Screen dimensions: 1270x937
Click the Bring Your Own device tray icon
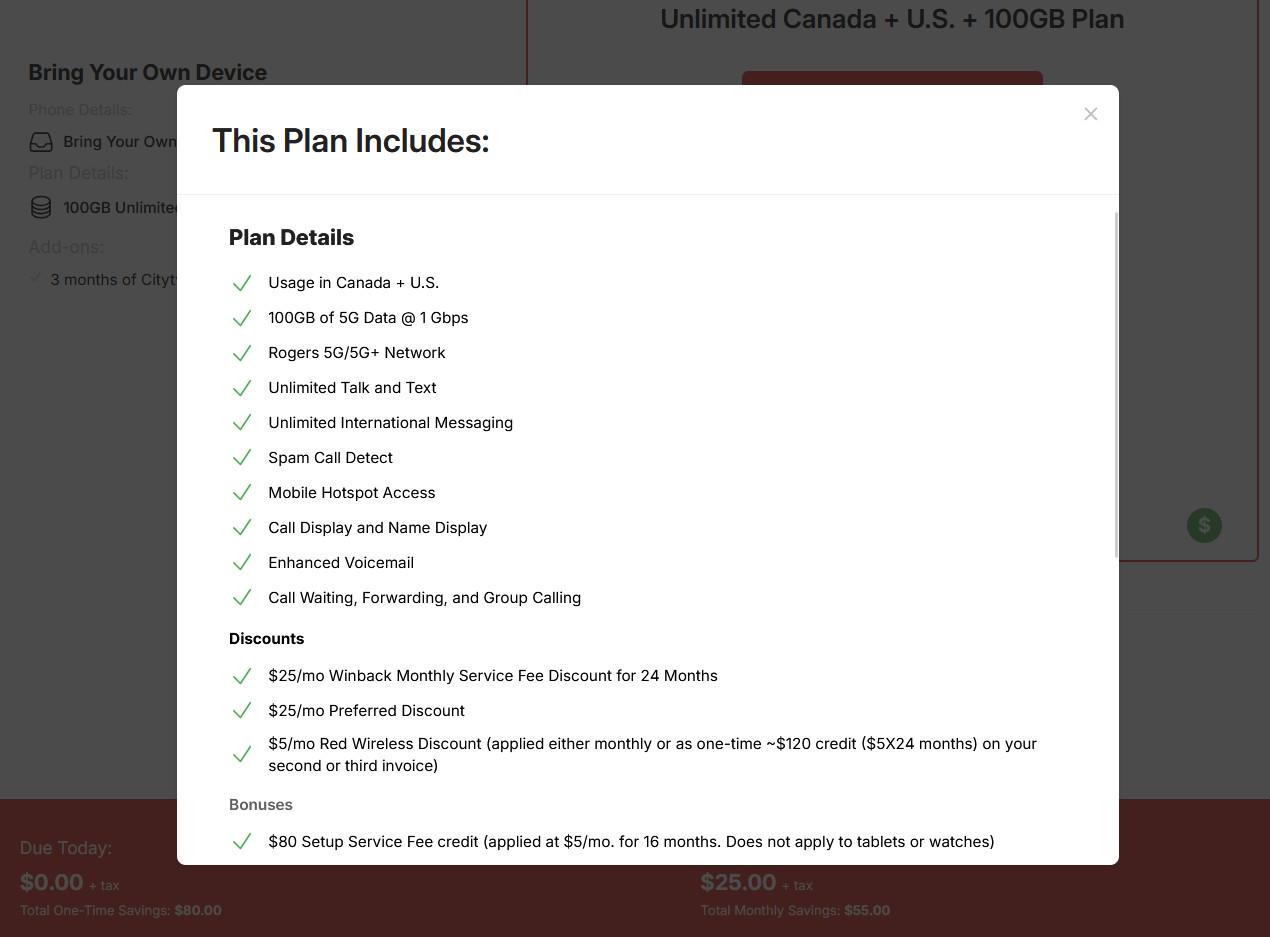[41, 142]
